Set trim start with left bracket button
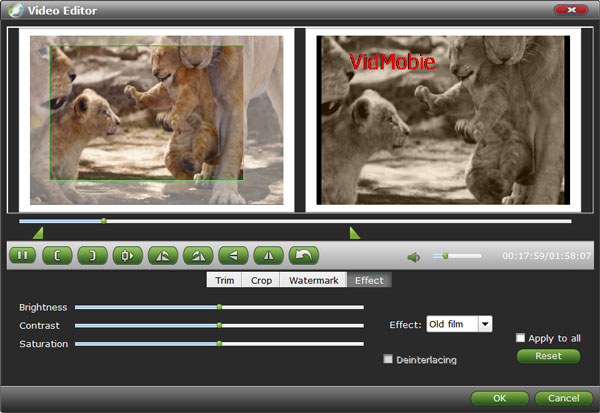The width and height of the screenshot is (600, 413). click(57, 255)
